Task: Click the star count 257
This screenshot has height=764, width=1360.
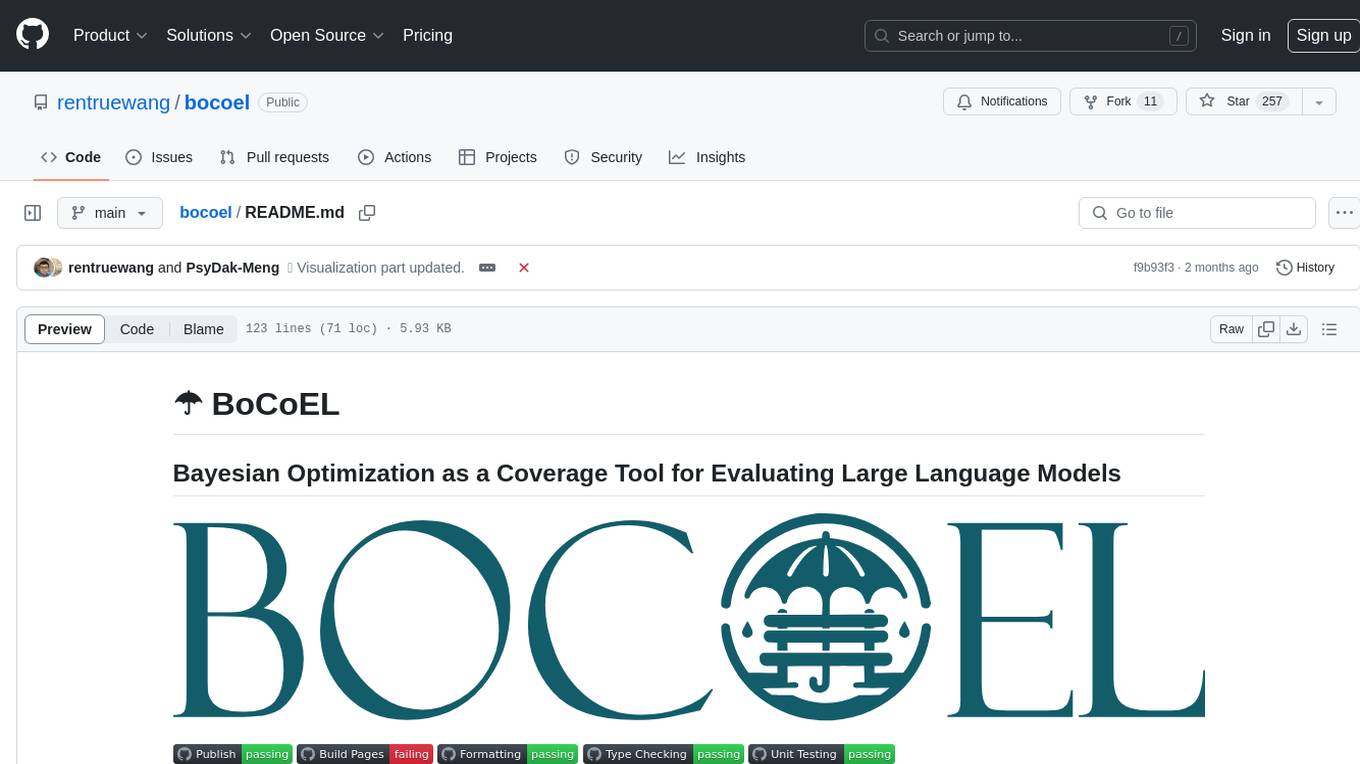Action: tap(1272, 101)
